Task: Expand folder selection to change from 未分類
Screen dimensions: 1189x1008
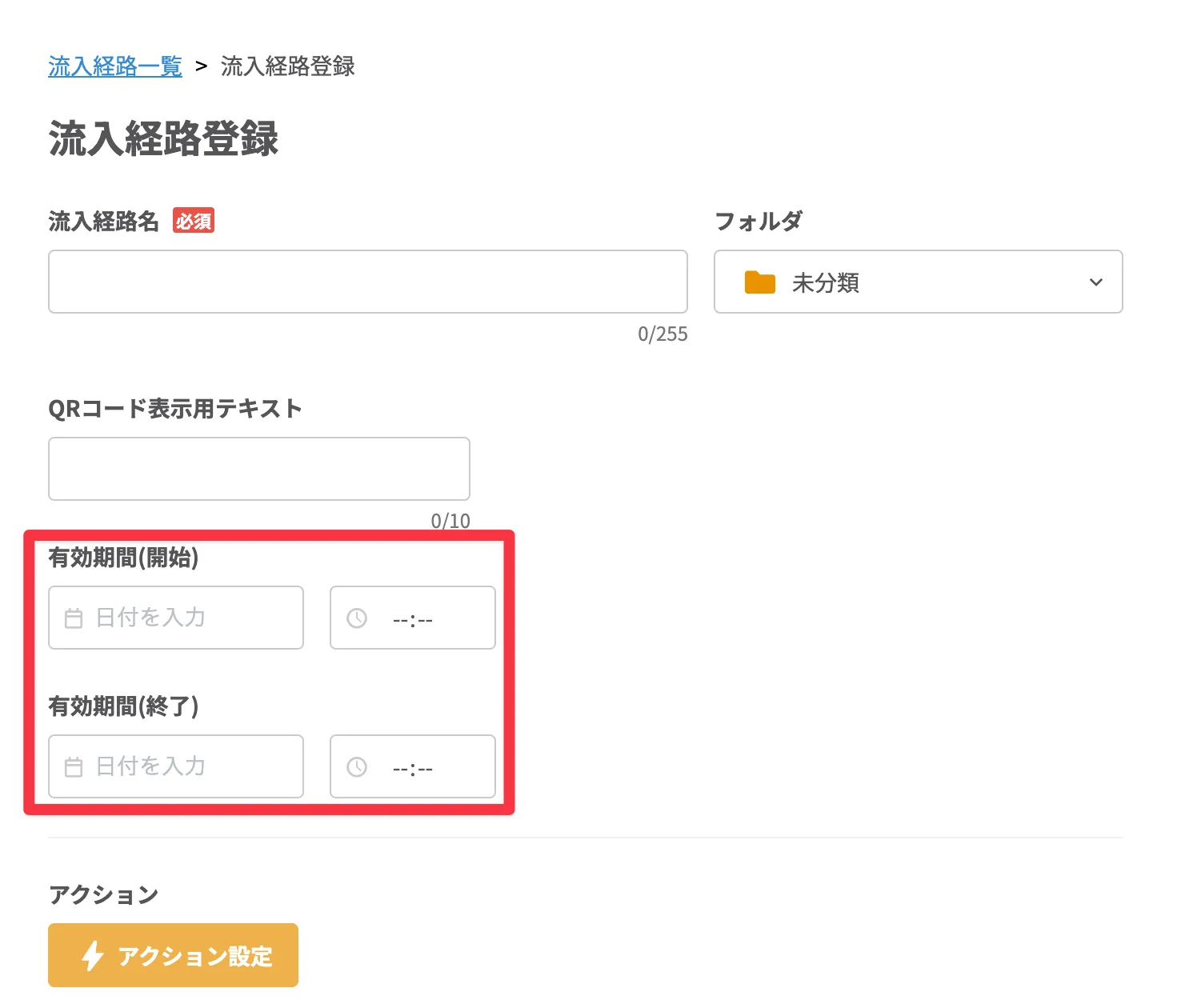Action: pos(1095,282)
